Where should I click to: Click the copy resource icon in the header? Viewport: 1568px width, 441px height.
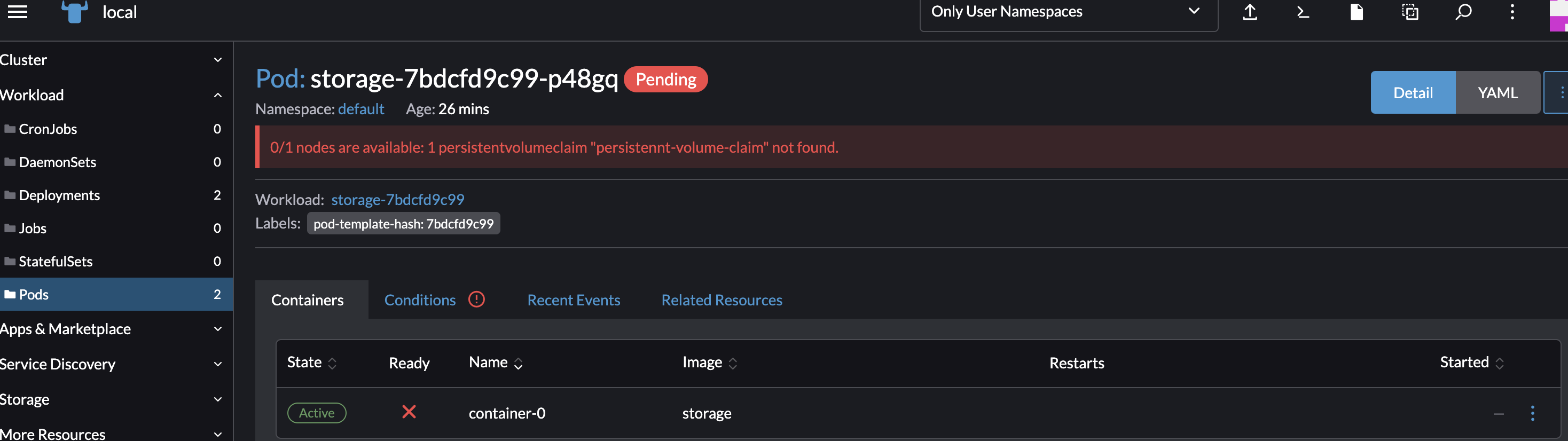click(x=1410, y=12)
